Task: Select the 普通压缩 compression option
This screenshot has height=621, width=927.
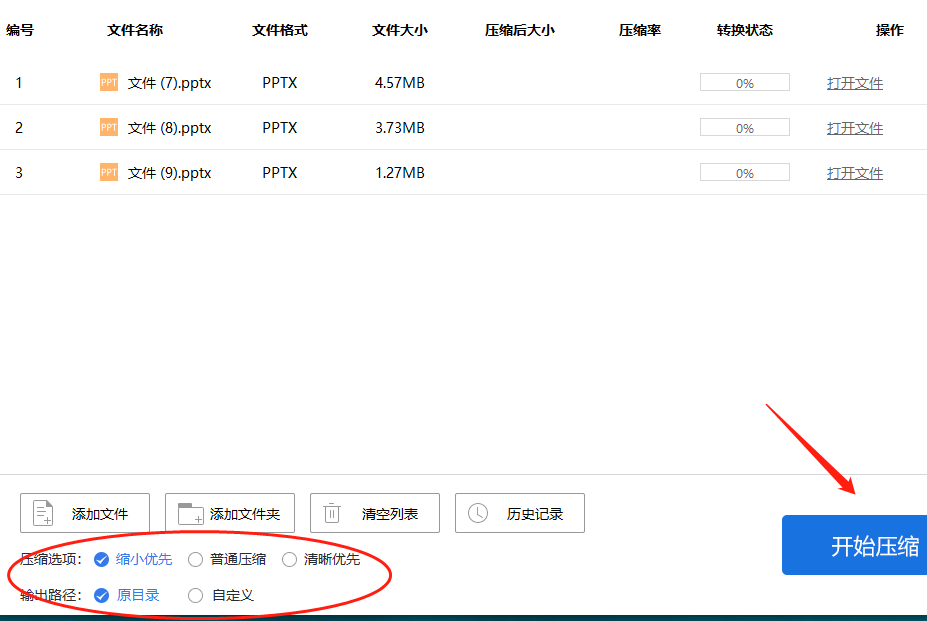Action: (x=227, y=559)
